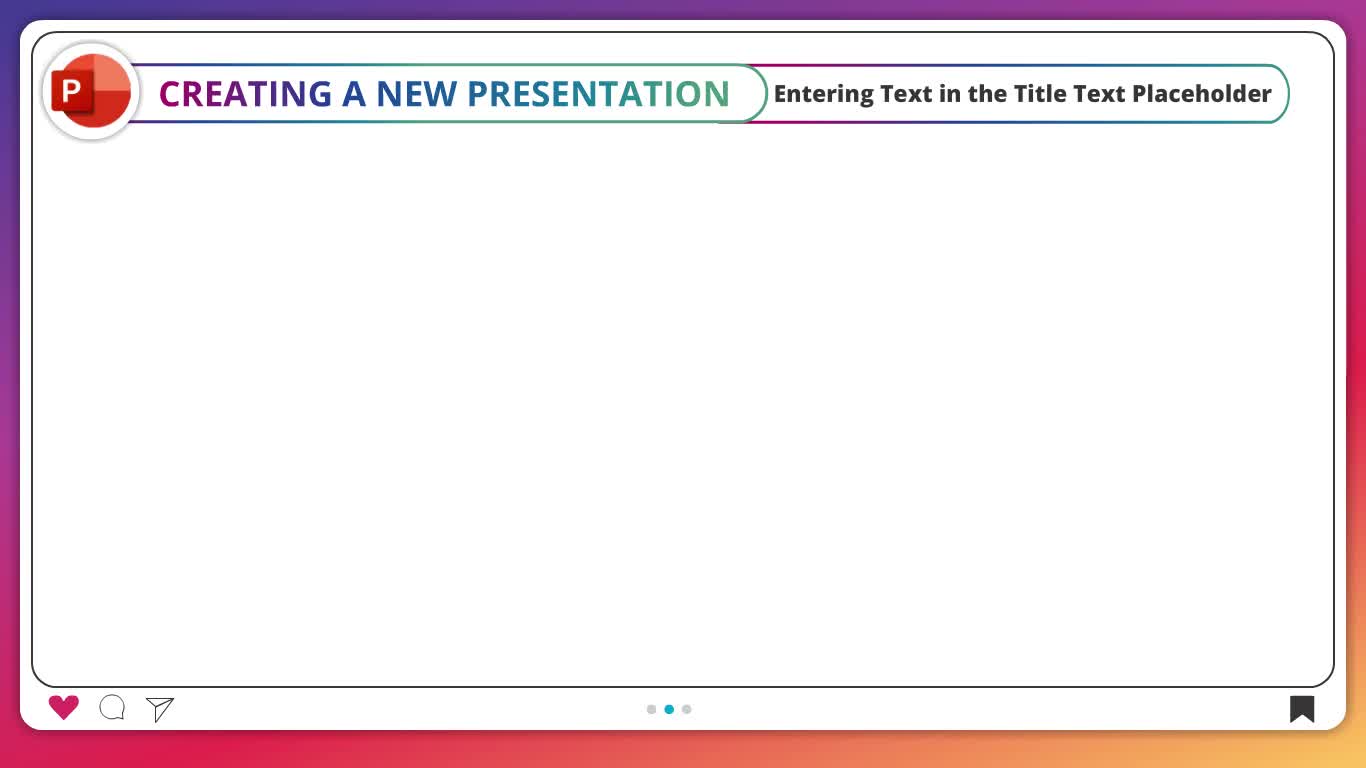Select the highlighted middle carousel dot

669,709
